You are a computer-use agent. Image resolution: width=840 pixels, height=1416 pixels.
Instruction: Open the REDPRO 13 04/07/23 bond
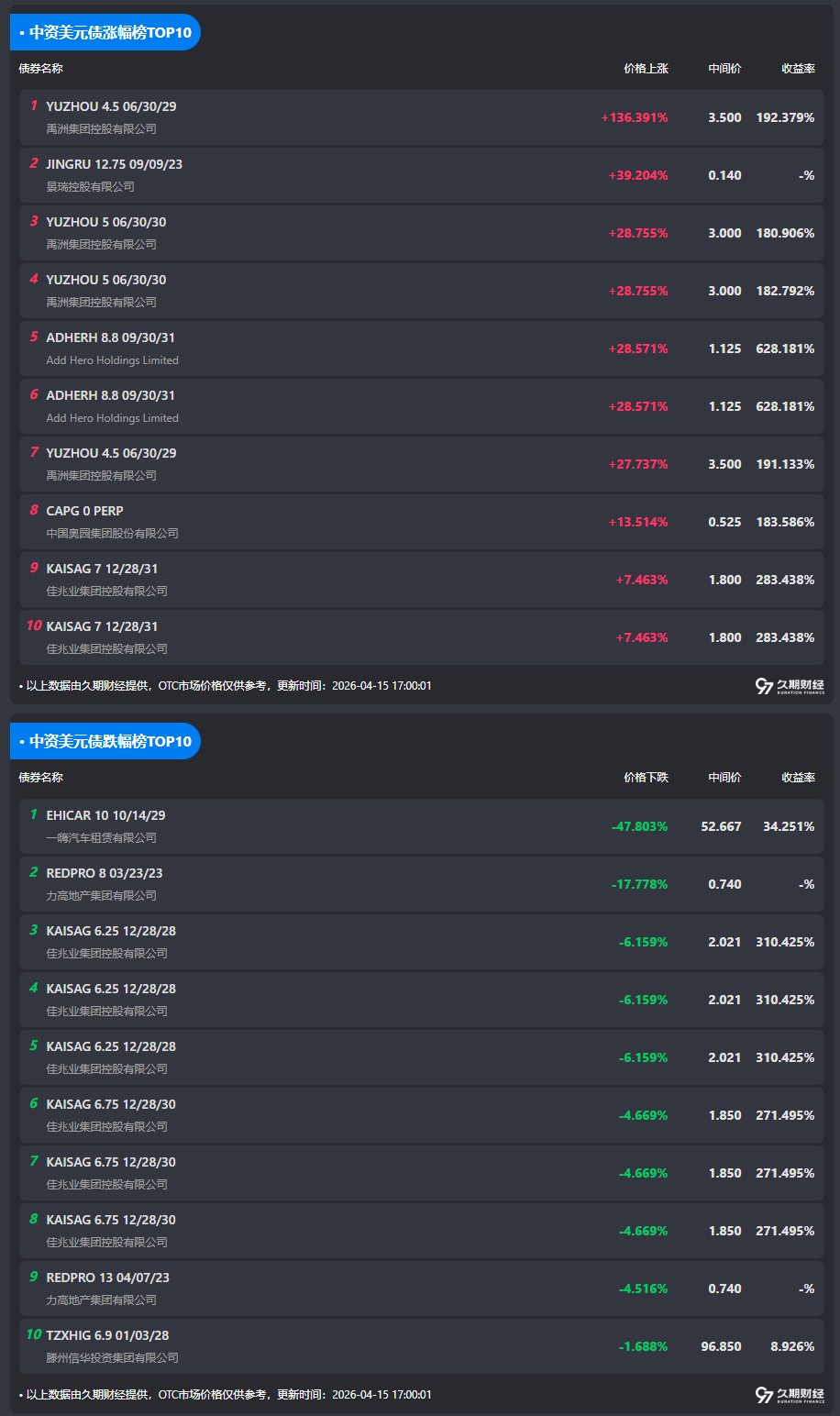tap(107, 1278)
